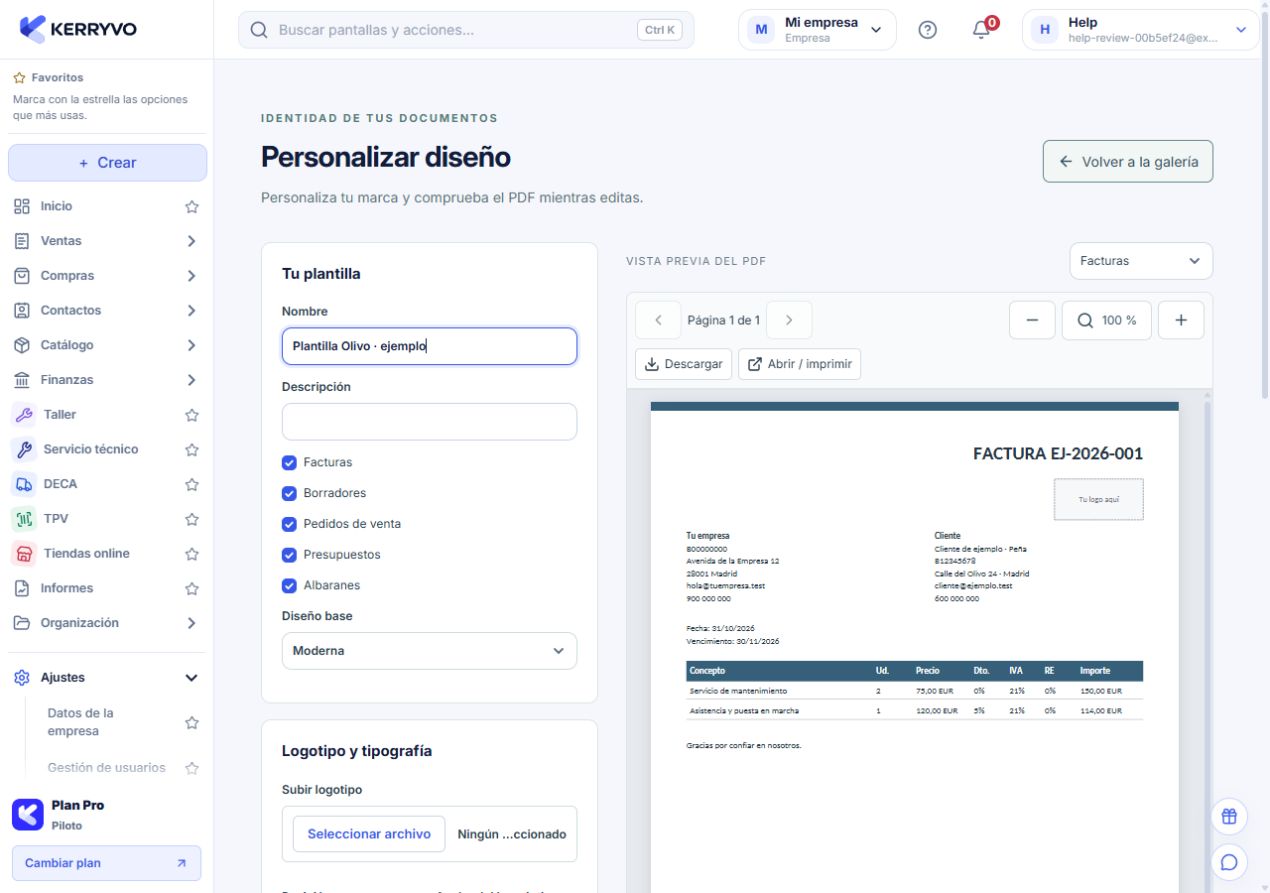Click the TPV scanner icon
1270x893 pixels.
[x=24, y=519]
